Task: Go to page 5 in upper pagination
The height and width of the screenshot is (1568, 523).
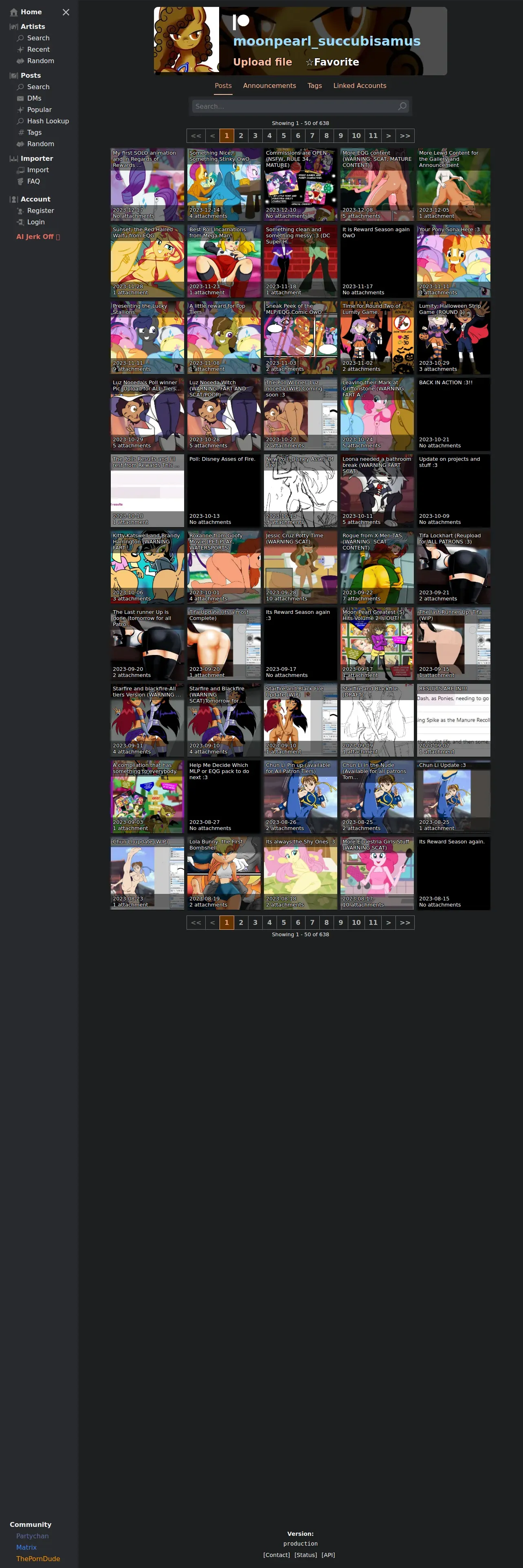Action: tap(284, 136)
